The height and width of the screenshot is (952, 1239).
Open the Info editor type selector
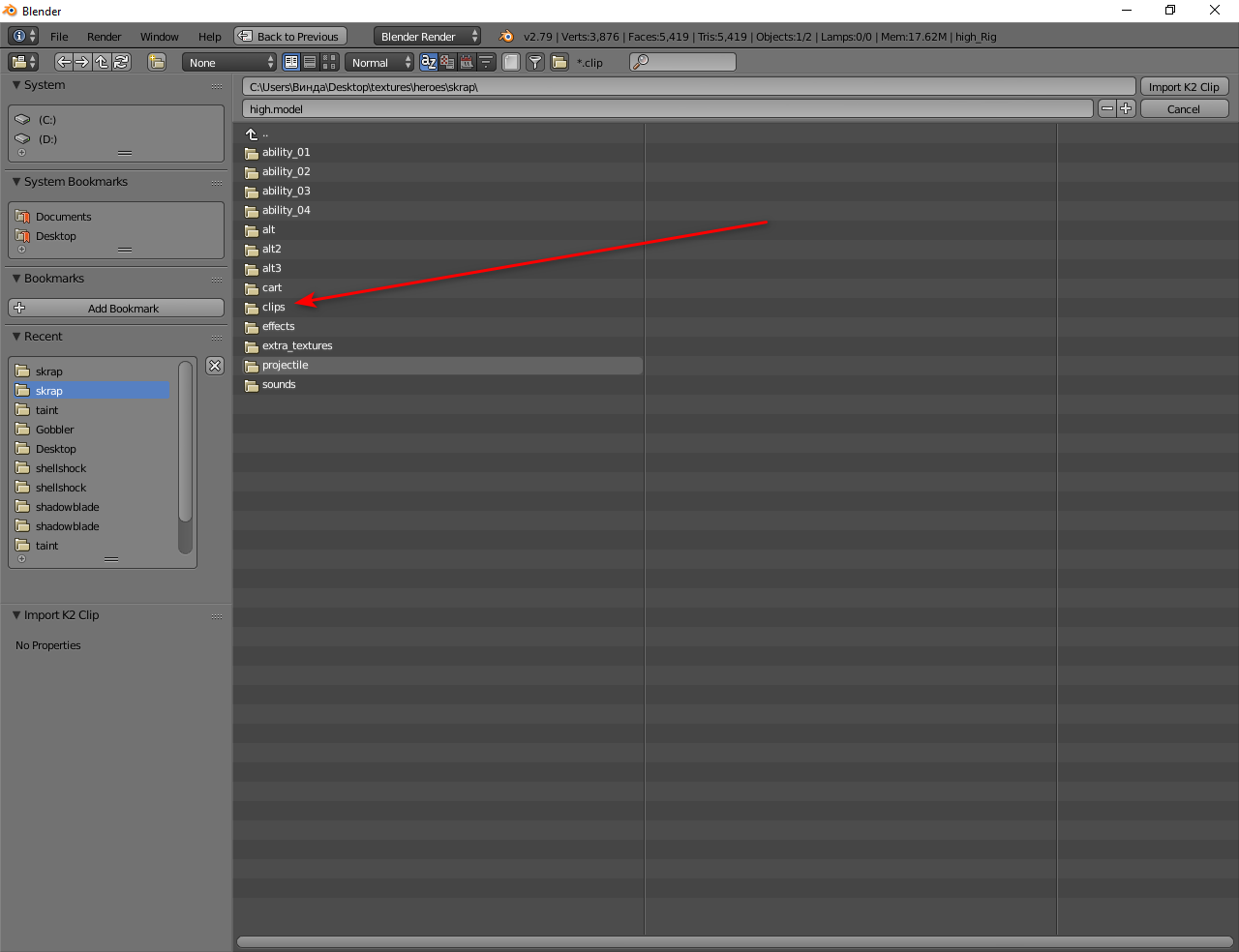coord(23,36)
